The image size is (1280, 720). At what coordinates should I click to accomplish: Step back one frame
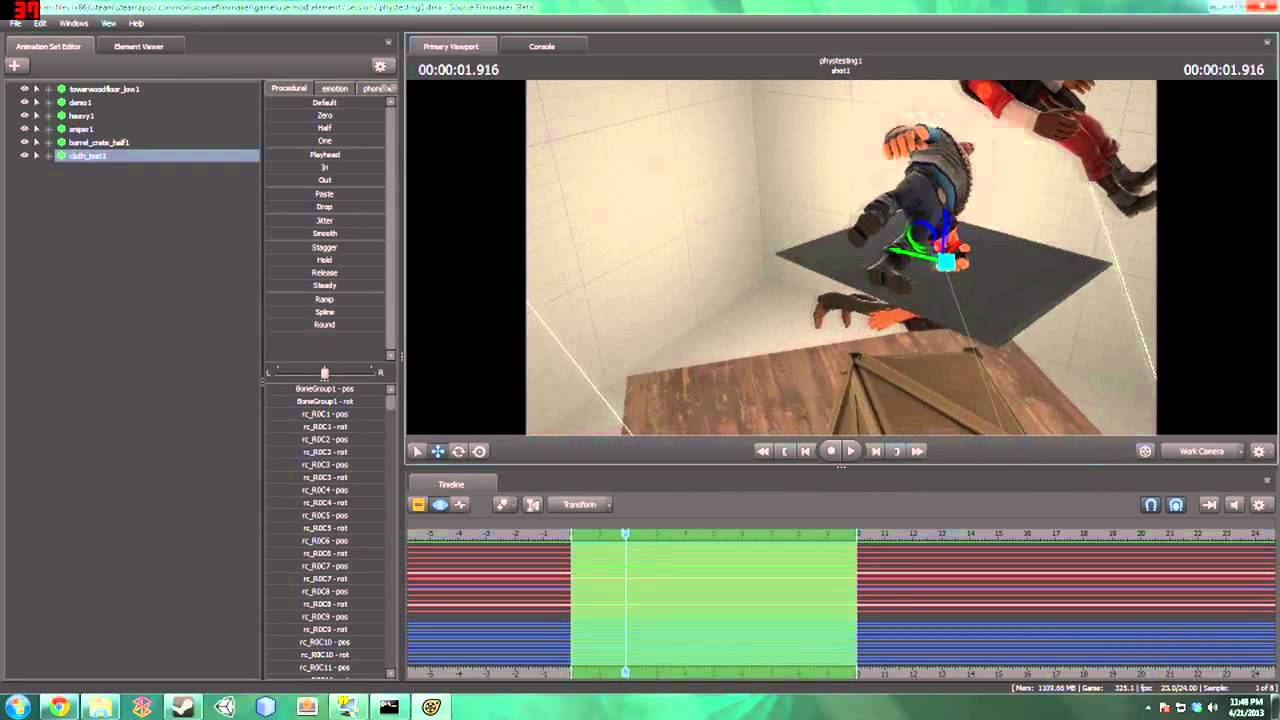pyautogui.click(x=806, y=451)
